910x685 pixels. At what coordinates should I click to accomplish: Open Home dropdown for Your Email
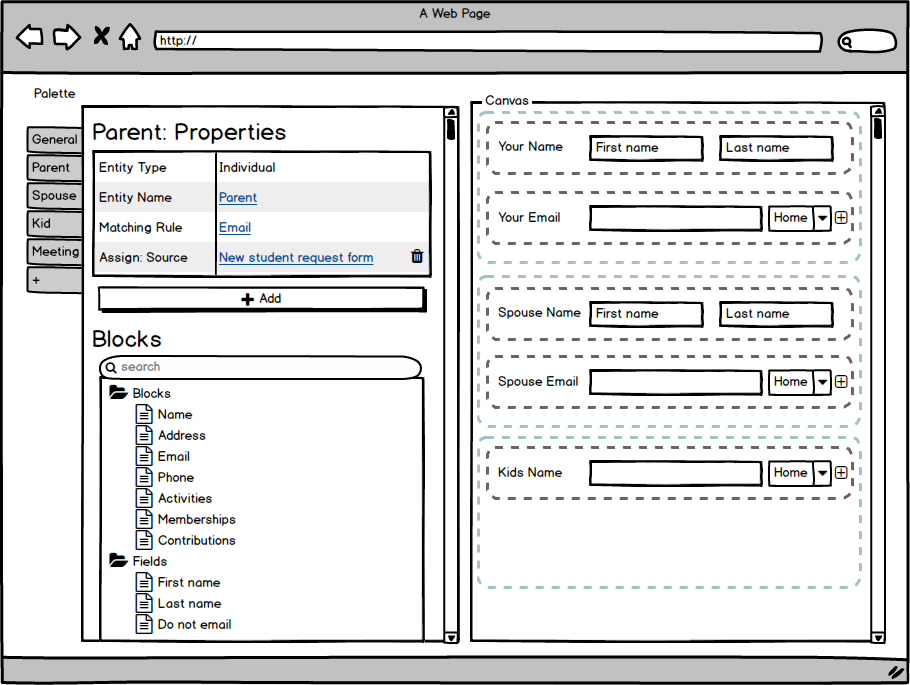click(822, 218)
